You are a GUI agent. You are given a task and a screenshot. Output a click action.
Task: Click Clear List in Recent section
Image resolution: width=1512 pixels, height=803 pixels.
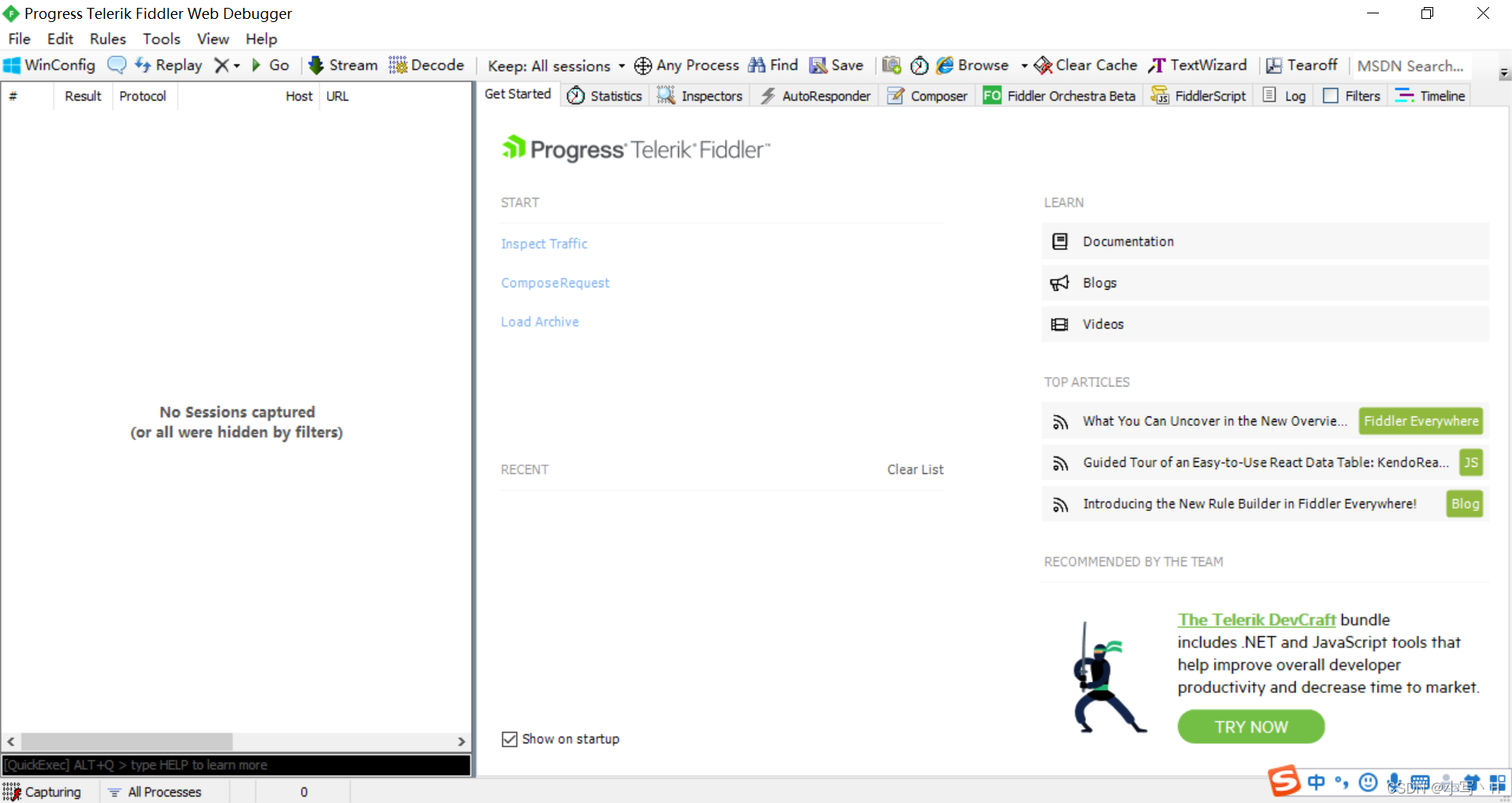915,470
